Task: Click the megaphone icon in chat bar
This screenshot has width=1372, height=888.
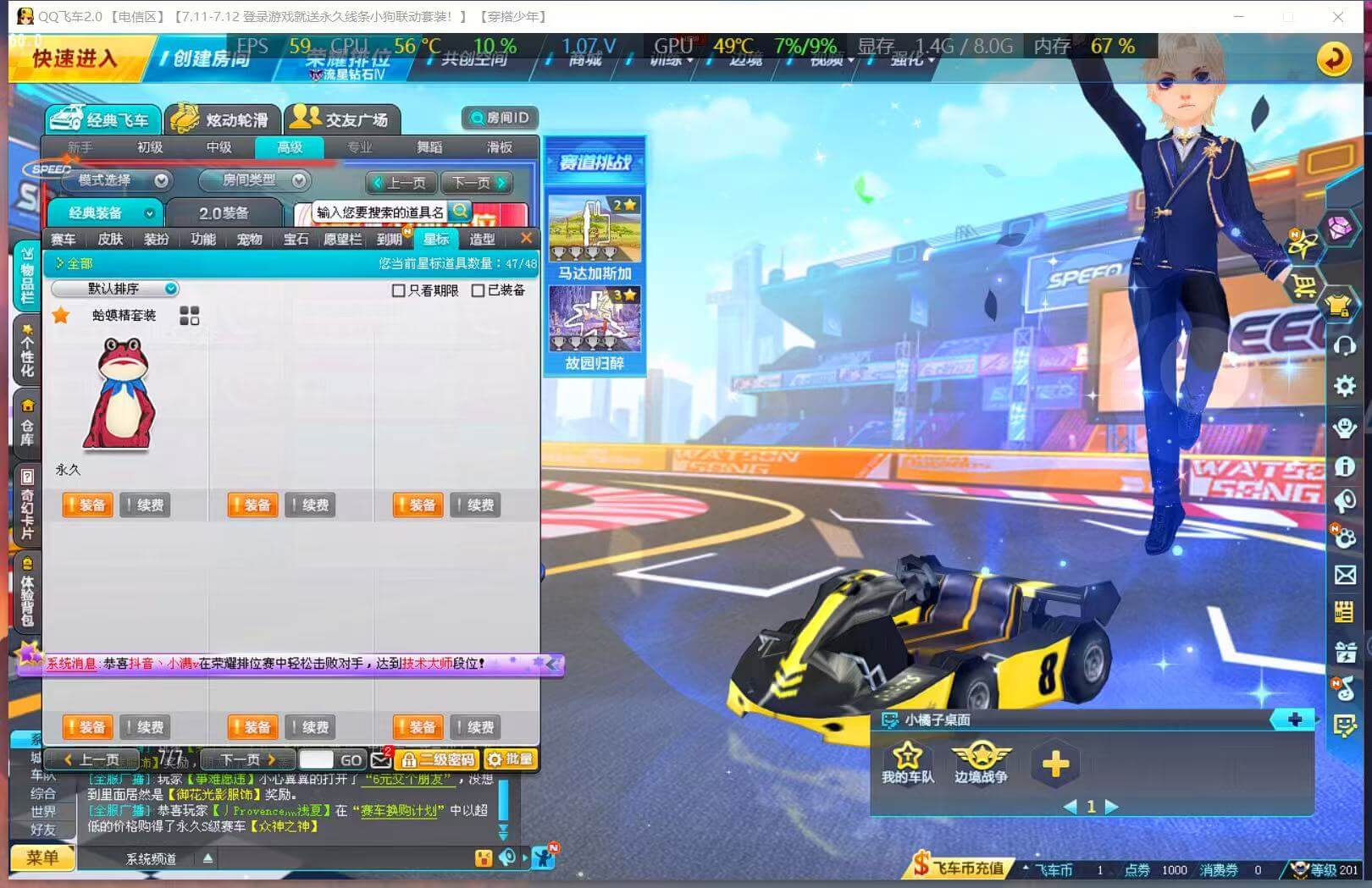Action: point(507,858)
